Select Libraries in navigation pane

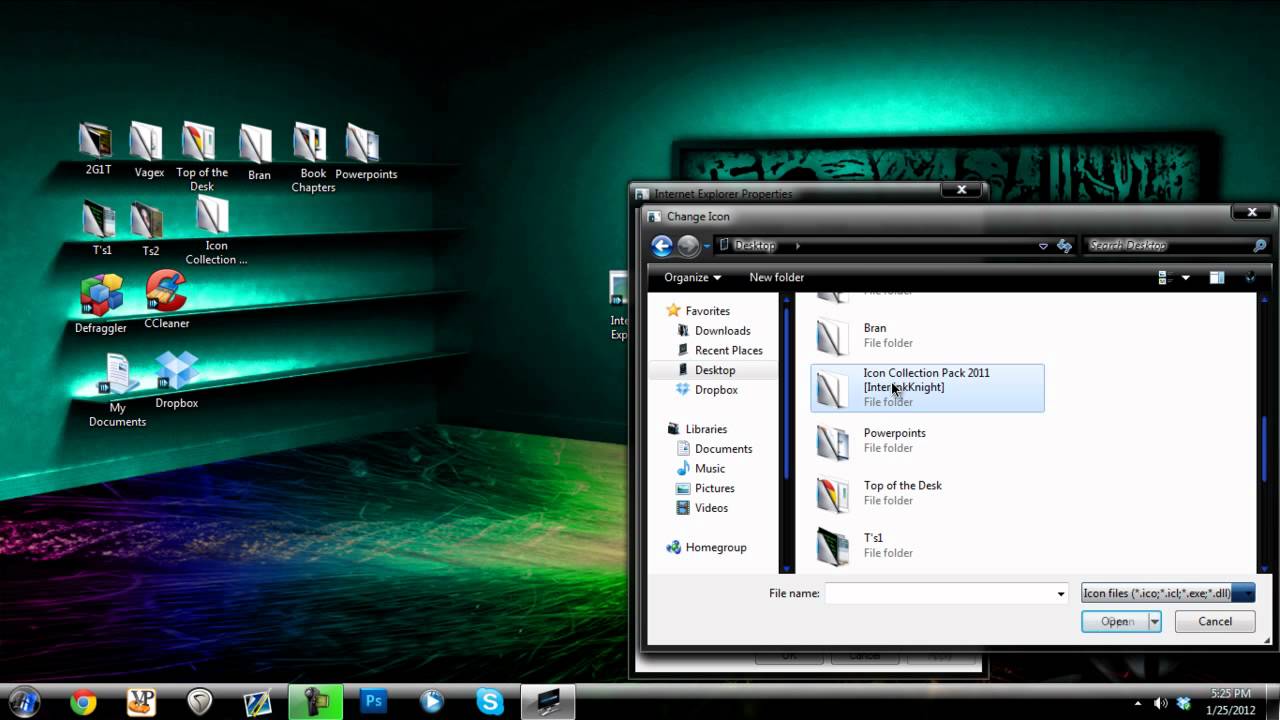tap(706, 429)
